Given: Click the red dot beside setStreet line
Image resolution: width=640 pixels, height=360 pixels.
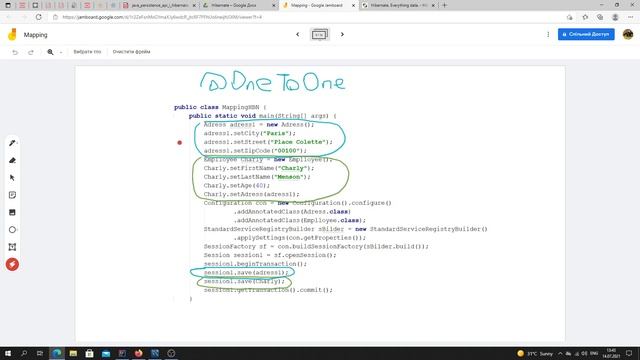Looking at the screenshot, I should click(180, 142).
